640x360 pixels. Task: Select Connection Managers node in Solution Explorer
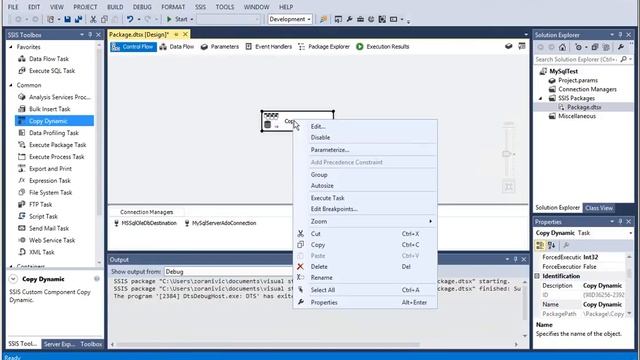click(587, 89)
